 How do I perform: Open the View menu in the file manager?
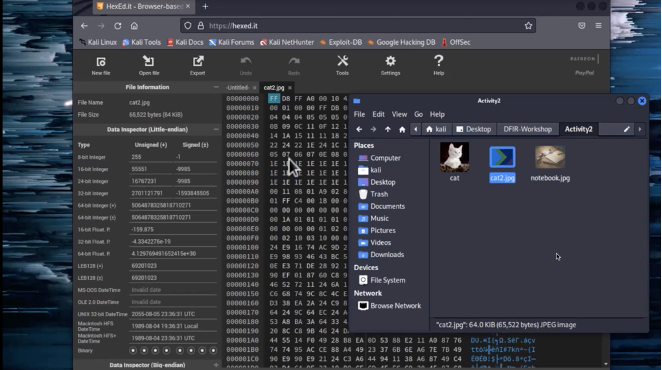click(x=399, y=114)
